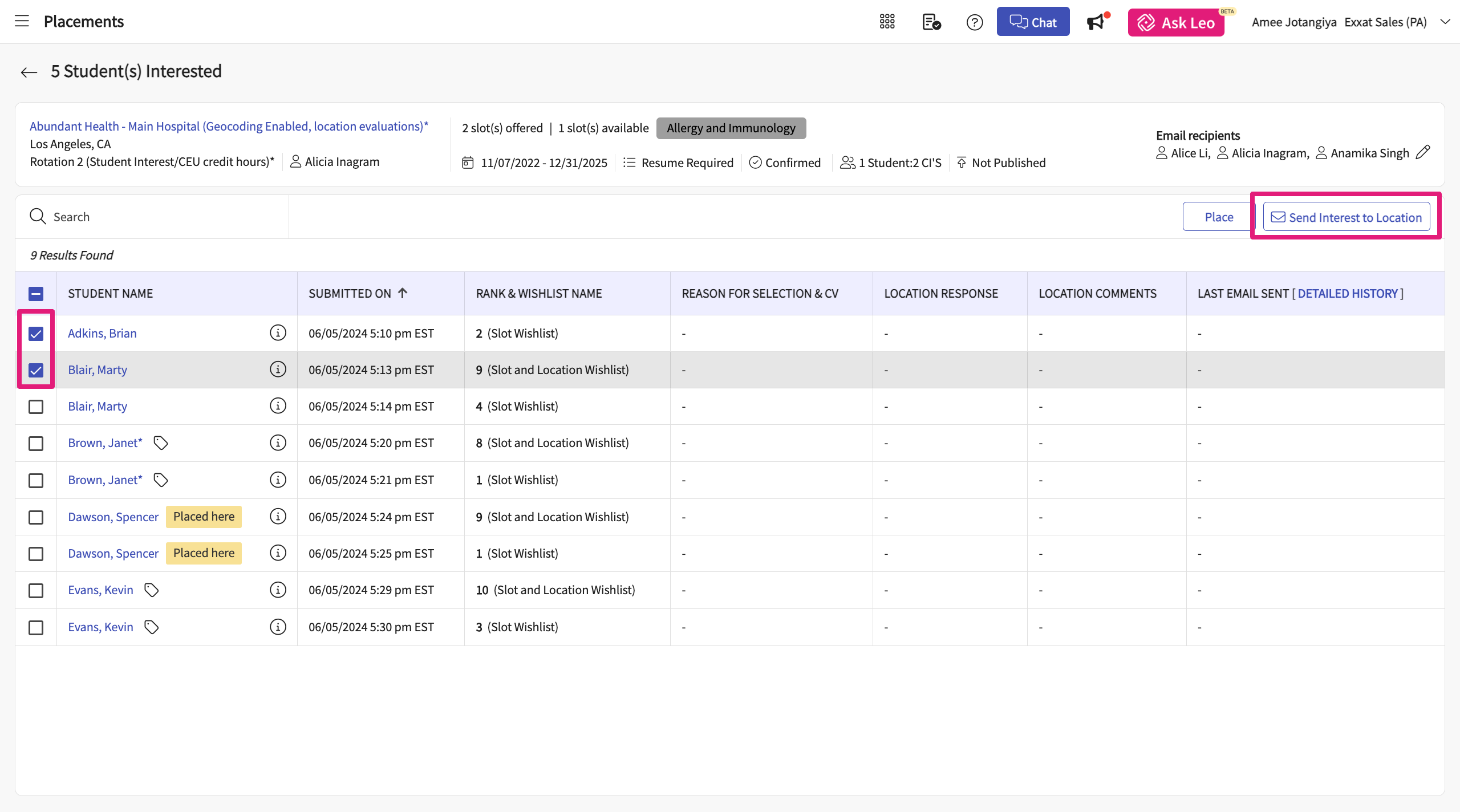
Task: Edit email recipients with pencil icon
Action: pyautogui.click(x=1423, y=152)
